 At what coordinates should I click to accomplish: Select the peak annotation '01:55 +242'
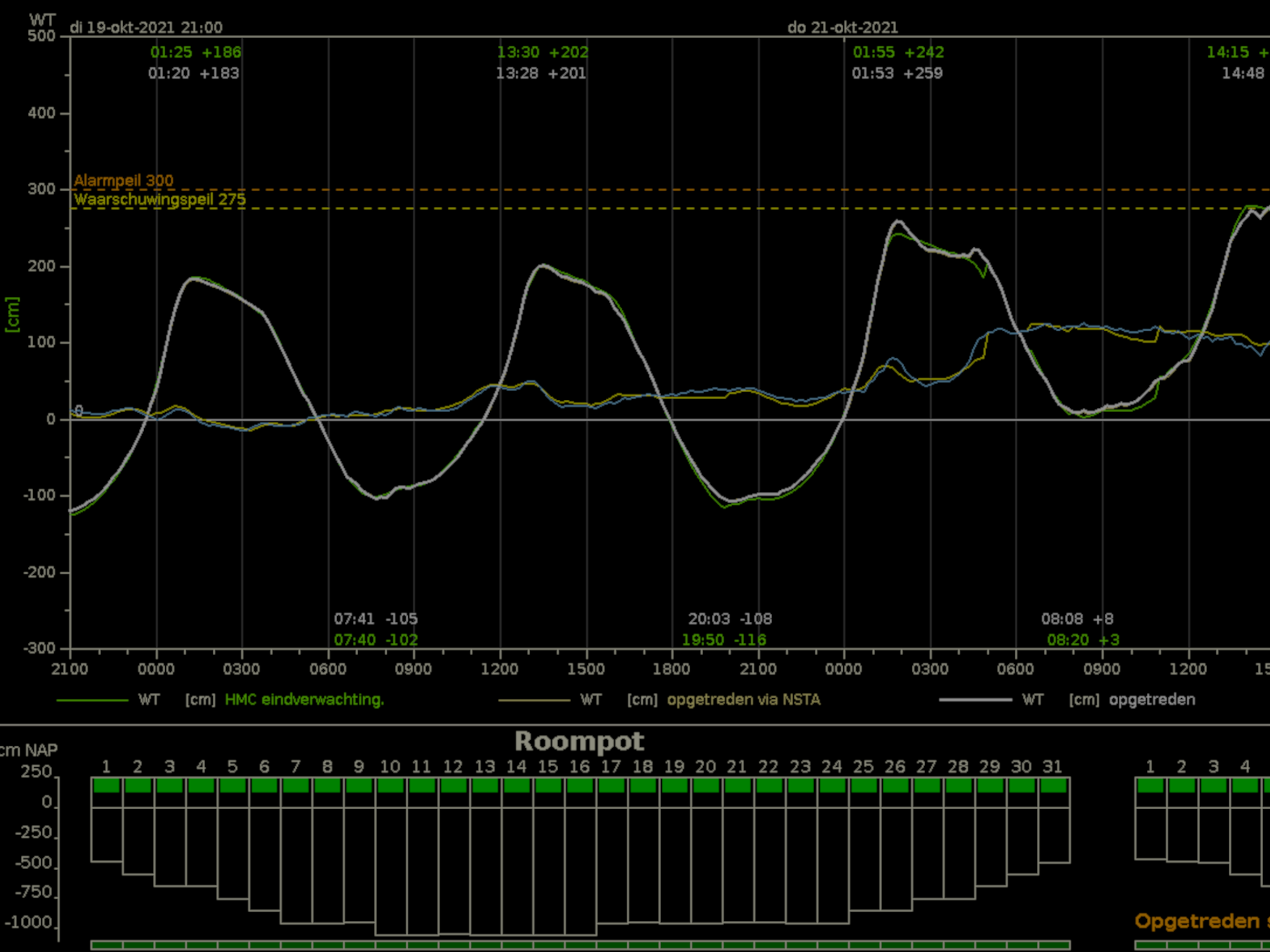[x=899, y=52]
